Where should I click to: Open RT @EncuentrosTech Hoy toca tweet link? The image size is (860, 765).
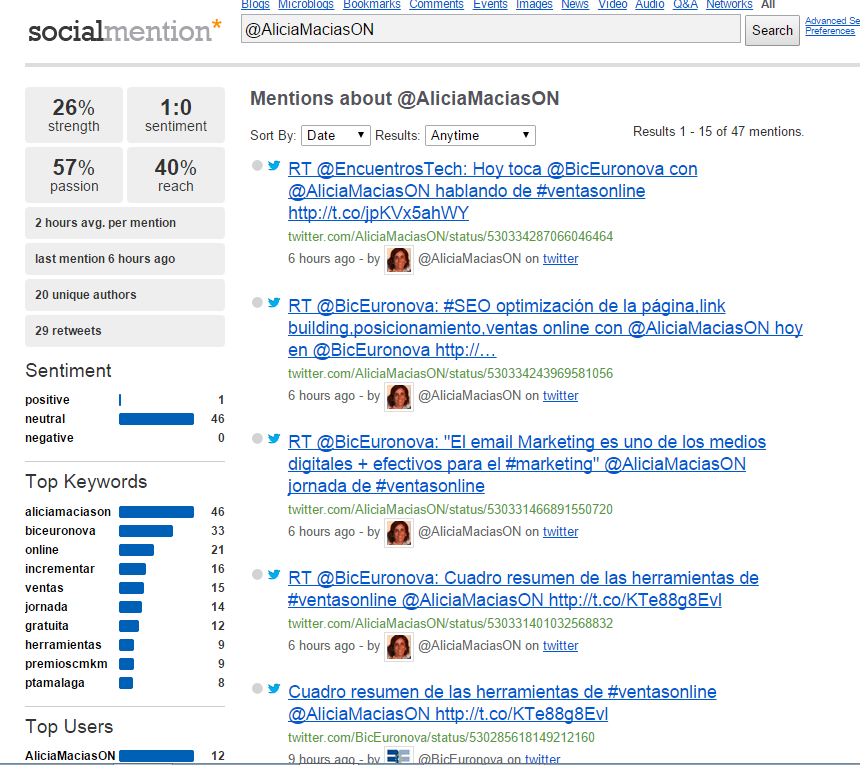(x=493, y=191)
